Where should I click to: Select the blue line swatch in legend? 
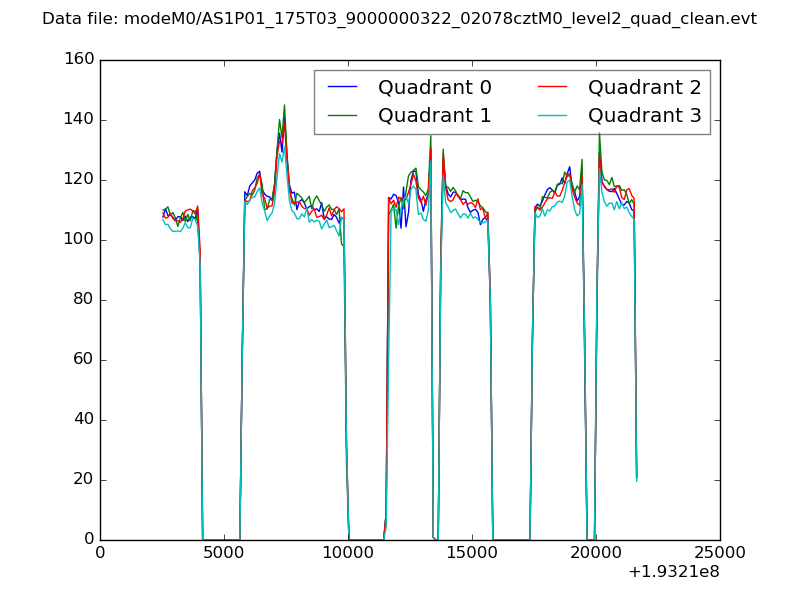point(343,88)
